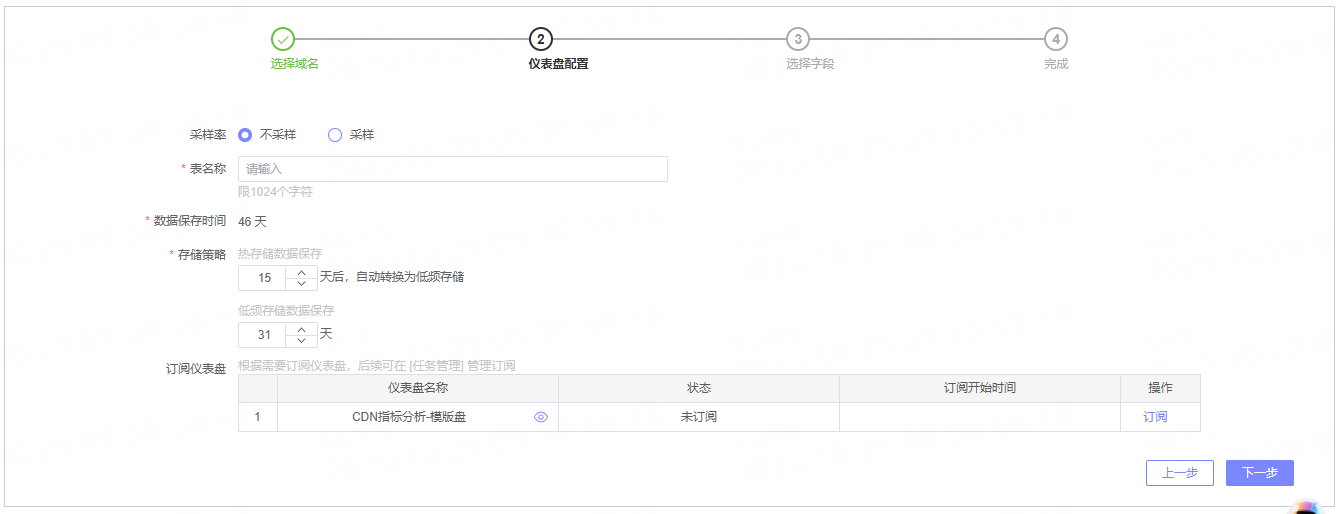Click the 选择字段 step label
This screenshot has height=514, width=1339.
pos(809,64)
